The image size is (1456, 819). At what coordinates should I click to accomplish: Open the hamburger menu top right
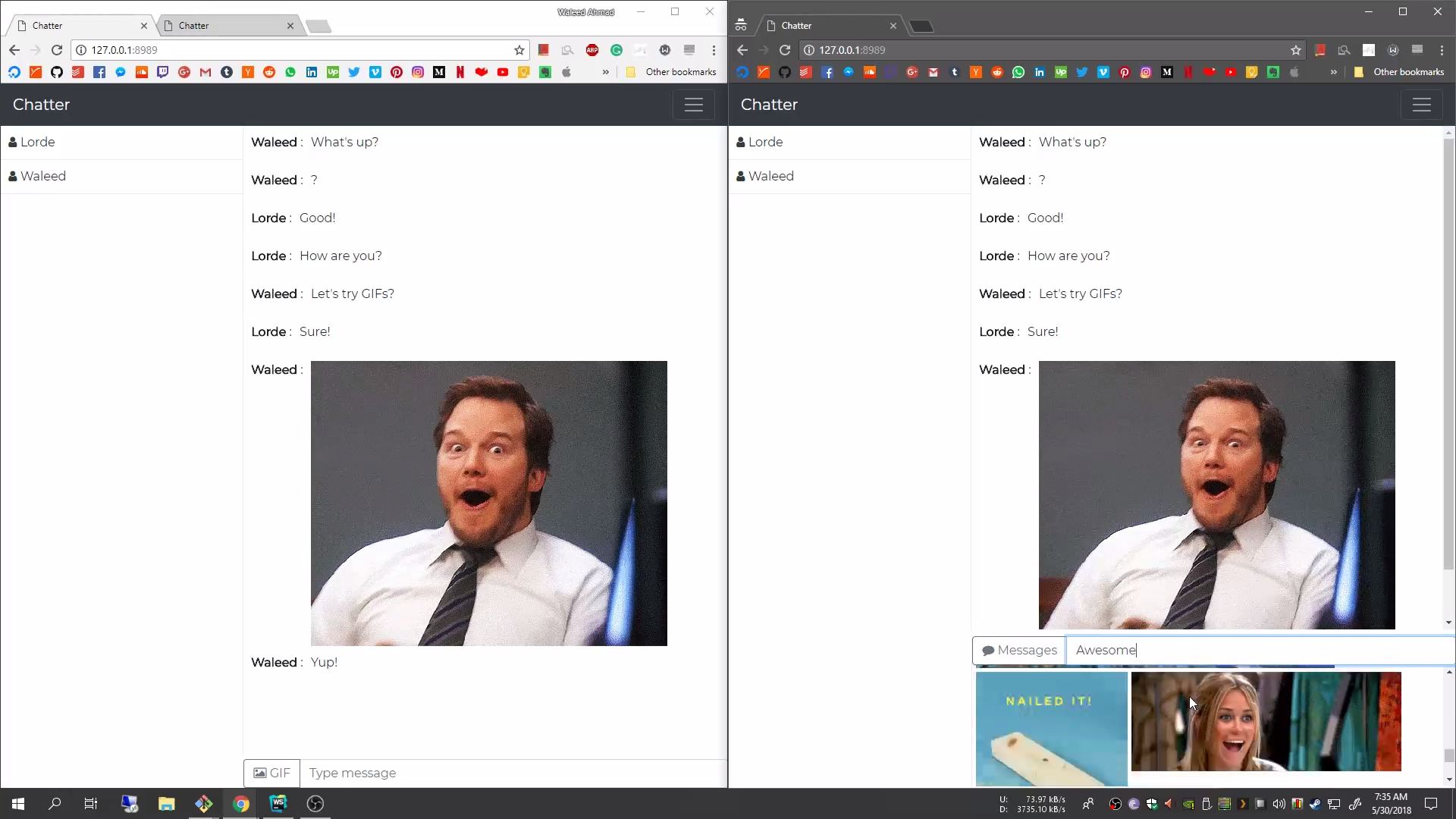click(x=1421, y=104)
